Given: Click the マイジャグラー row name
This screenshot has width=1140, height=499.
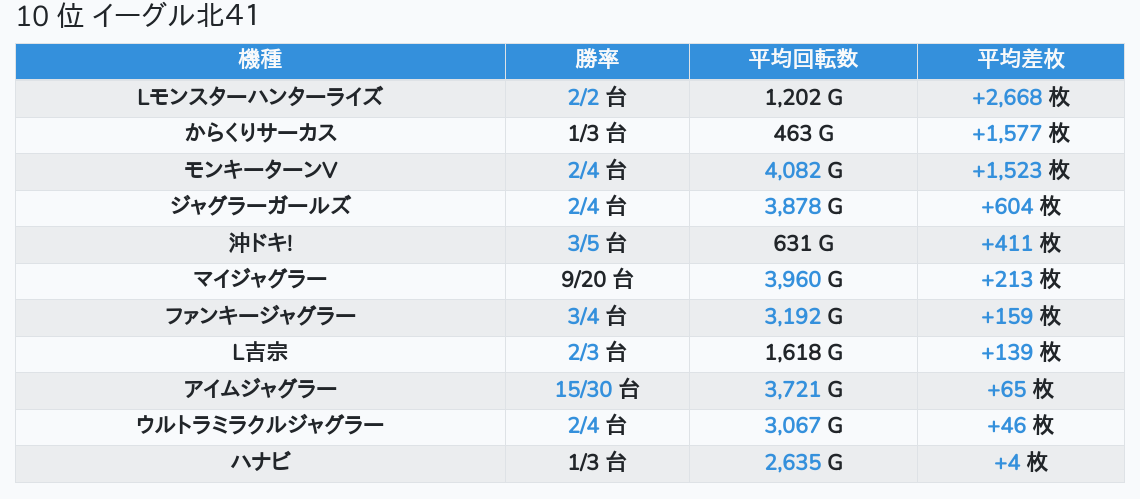Looking at the screenshot, I should (260, 280).
